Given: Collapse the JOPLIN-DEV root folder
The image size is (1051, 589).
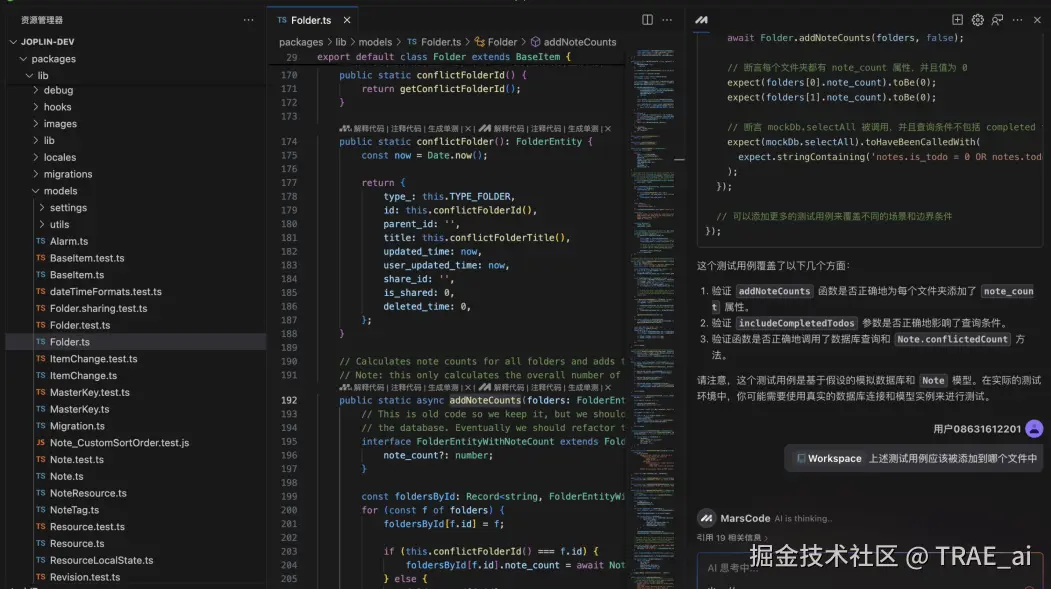Looking at the screenshot, I should [x=13, y=42].
